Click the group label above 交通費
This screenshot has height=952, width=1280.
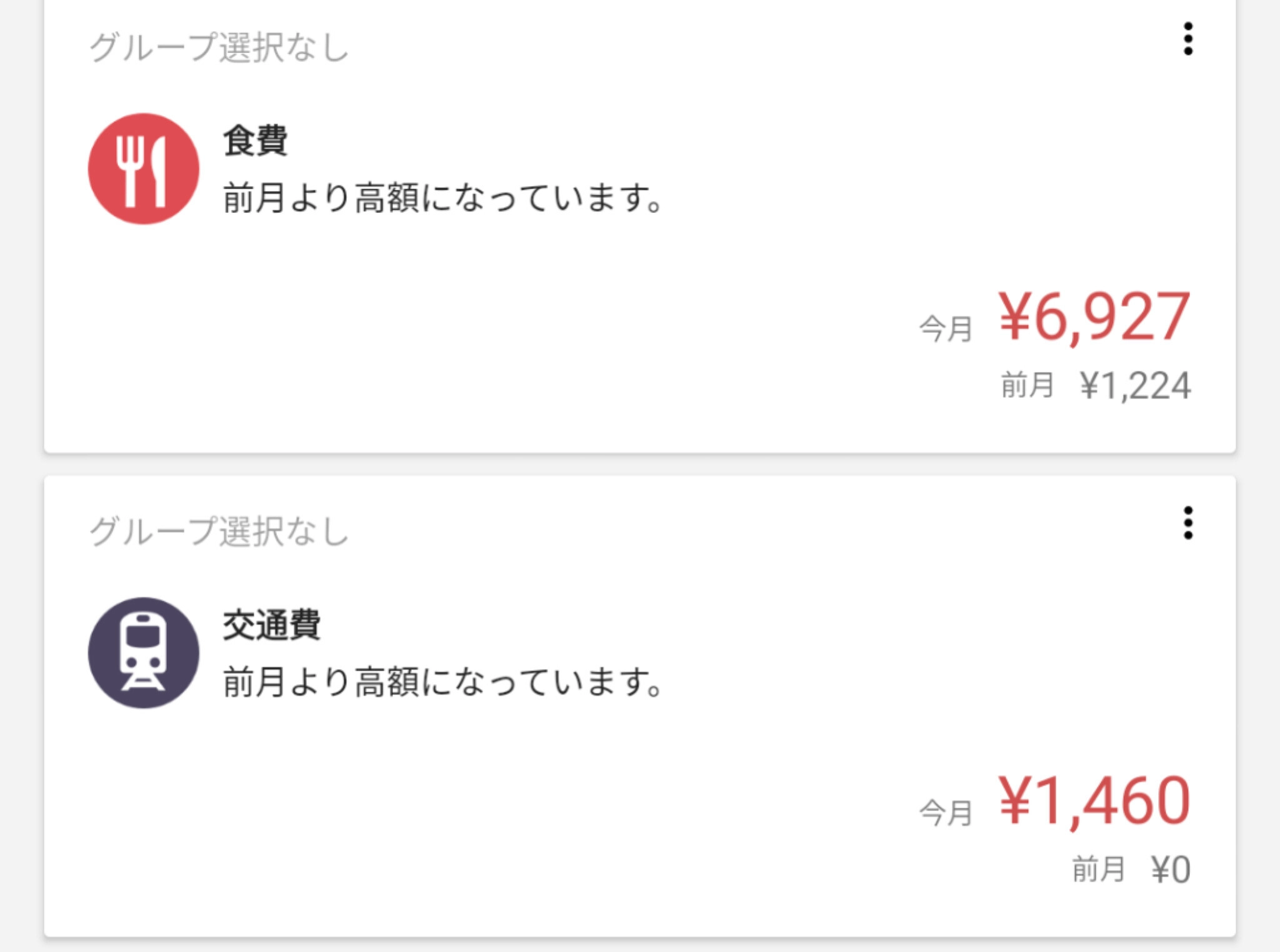click(219, 532)
